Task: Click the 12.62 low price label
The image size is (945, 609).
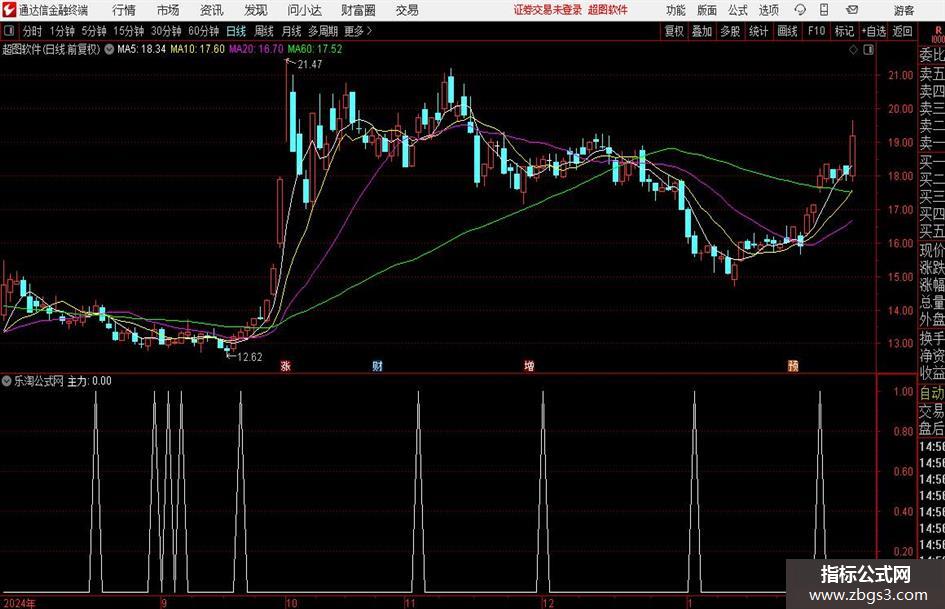Action: 250,357
